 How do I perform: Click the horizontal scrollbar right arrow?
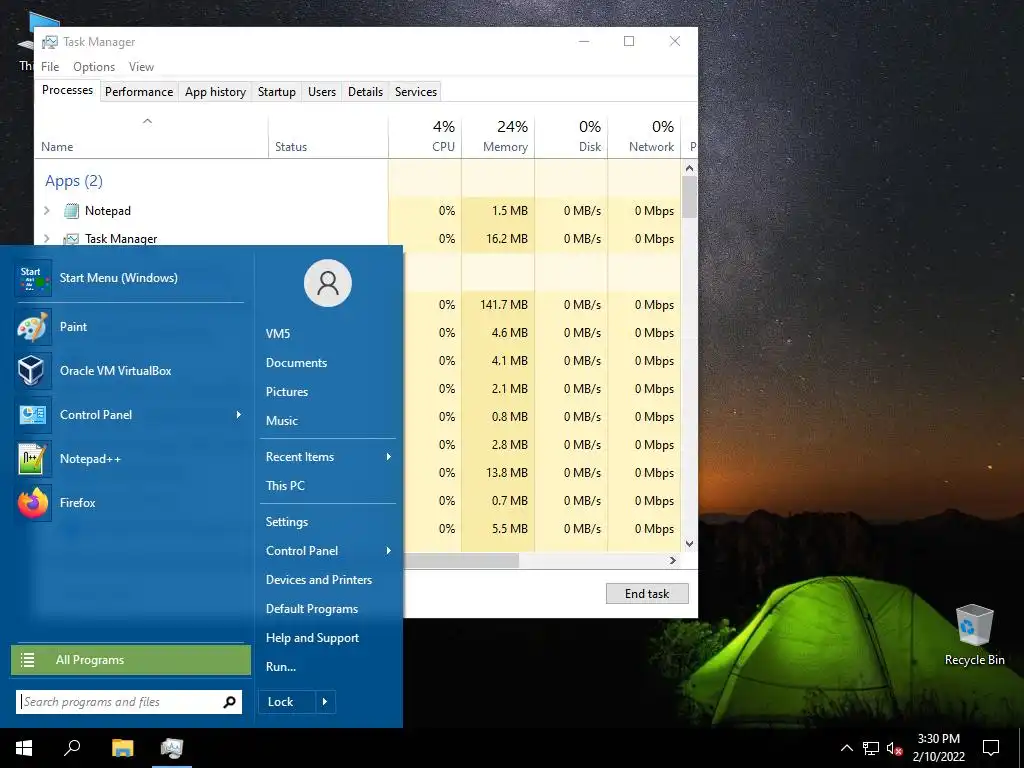pyautogui.click(x=673, y=560)
